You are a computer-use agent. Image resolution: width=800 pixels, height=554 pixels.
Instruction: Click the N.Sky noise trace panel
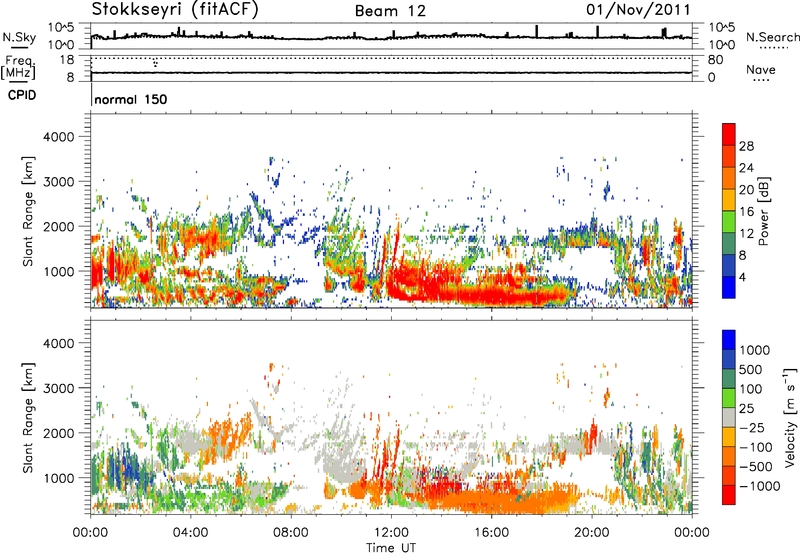coord(391,36)
